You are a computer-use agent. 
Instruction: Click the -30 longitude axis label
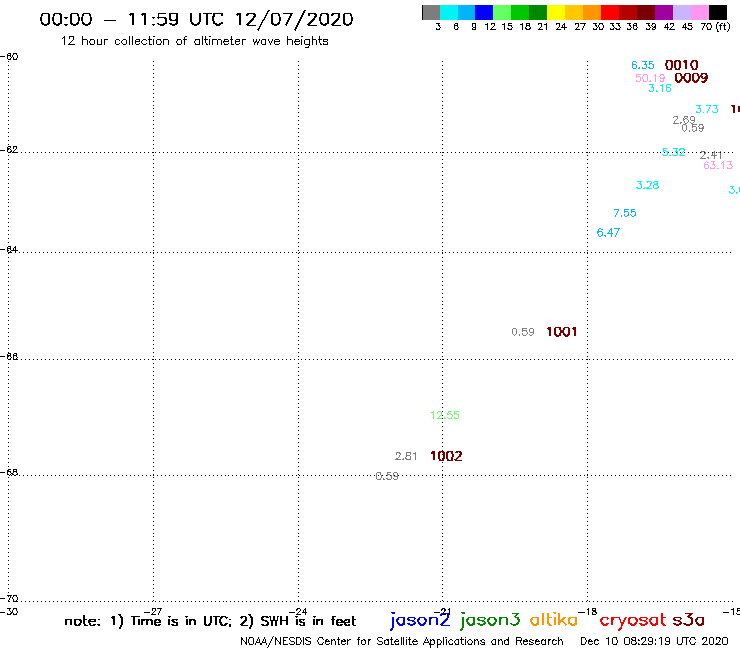click(x=8, y=612)
